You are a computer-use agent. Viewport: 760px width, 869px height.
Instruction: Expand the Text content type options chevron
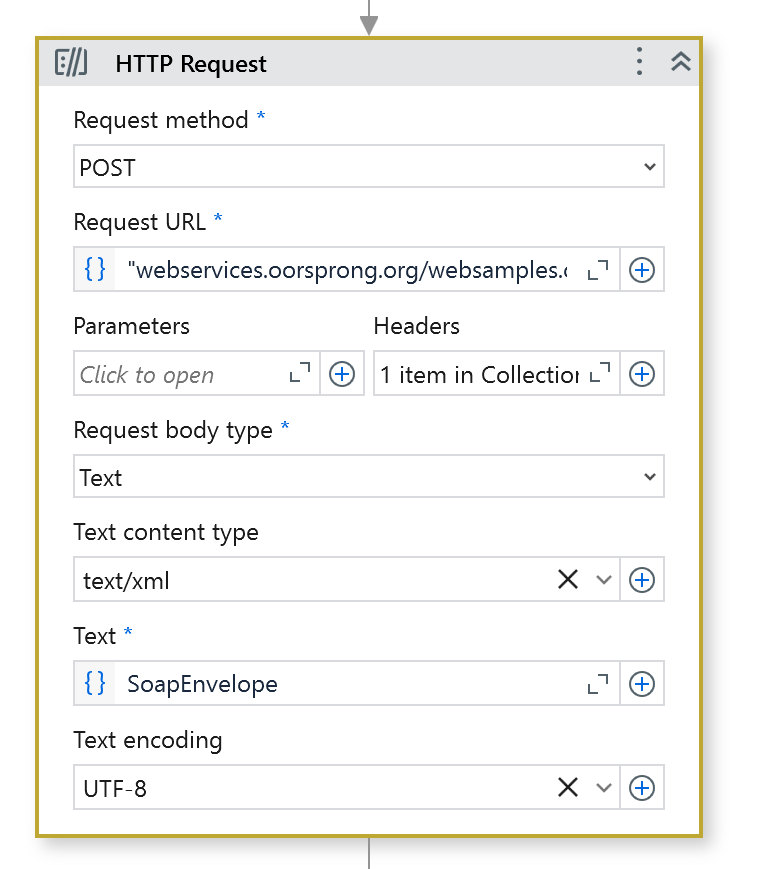pos(603,580)
